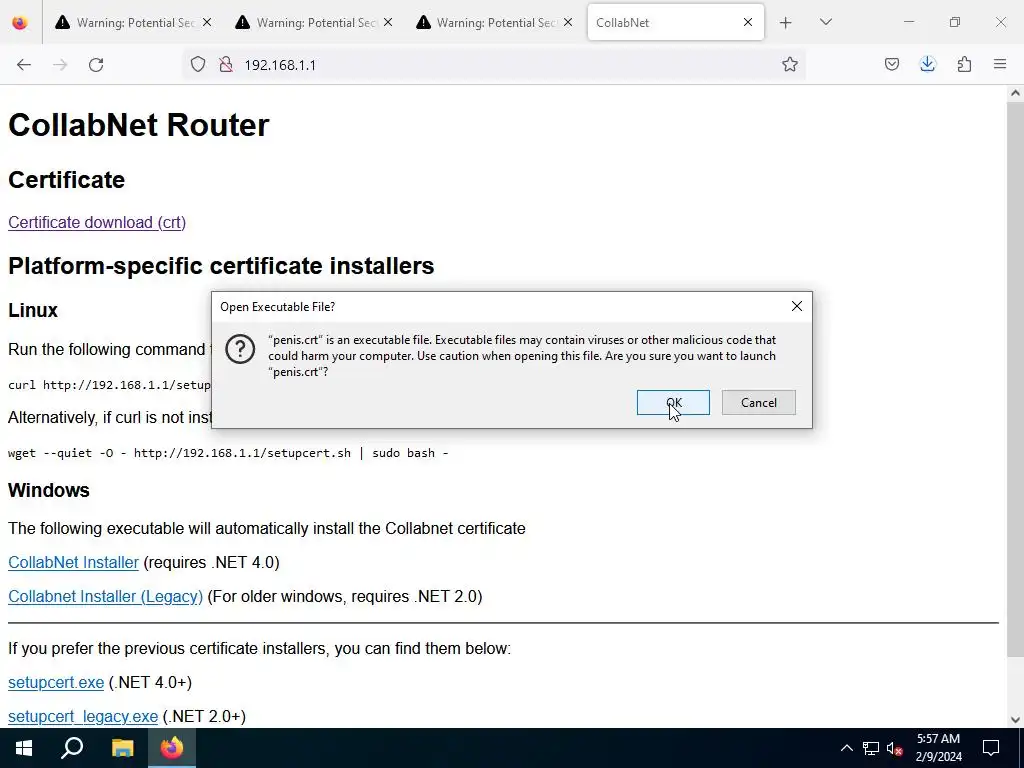The image size is (1024, 768).
Task: Switch to the second Warning tab
Action: click(315, 23)
